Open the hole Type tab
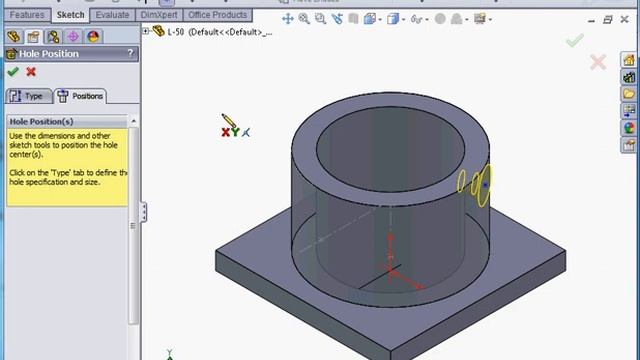This screenshot has height=360, width=640. point(29,96)
